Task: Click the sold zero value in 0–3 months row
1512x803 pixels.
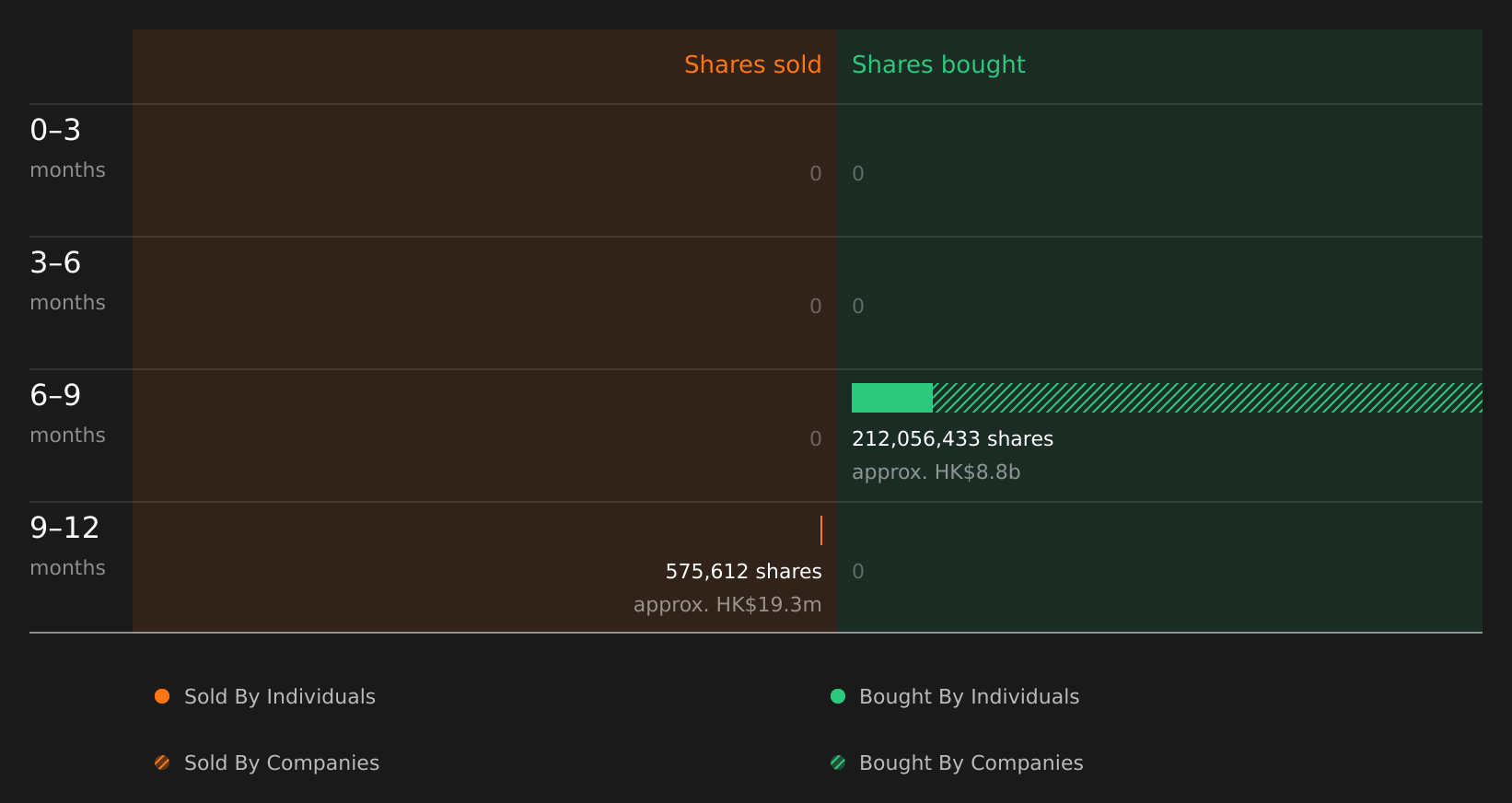Action: pos(816,174)
